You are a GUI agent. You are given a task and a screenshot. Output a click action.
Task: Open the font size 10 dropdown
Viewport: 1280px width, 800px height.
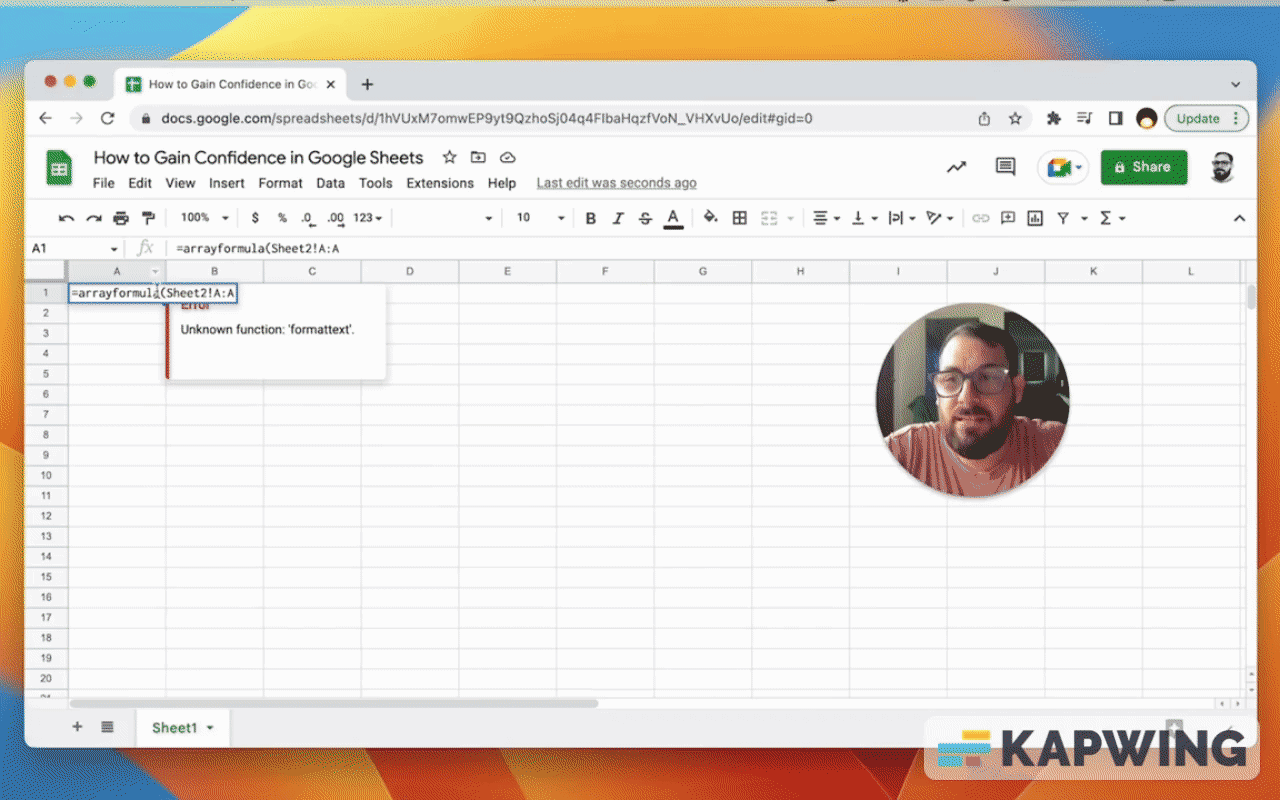(x=540, y=218)
